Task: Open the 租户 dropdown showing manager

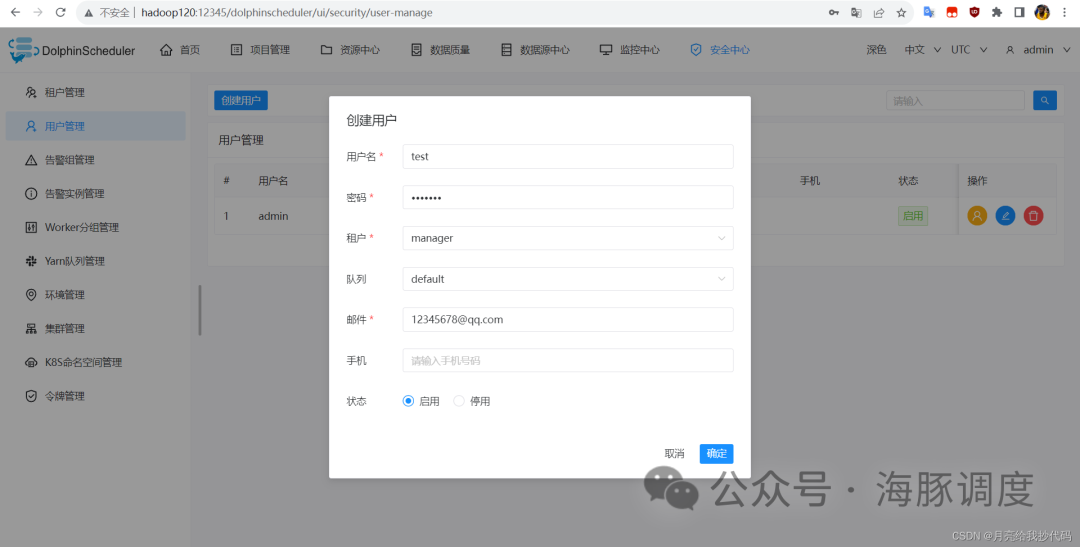Action: pyautogui.click(x=568, y=238)
